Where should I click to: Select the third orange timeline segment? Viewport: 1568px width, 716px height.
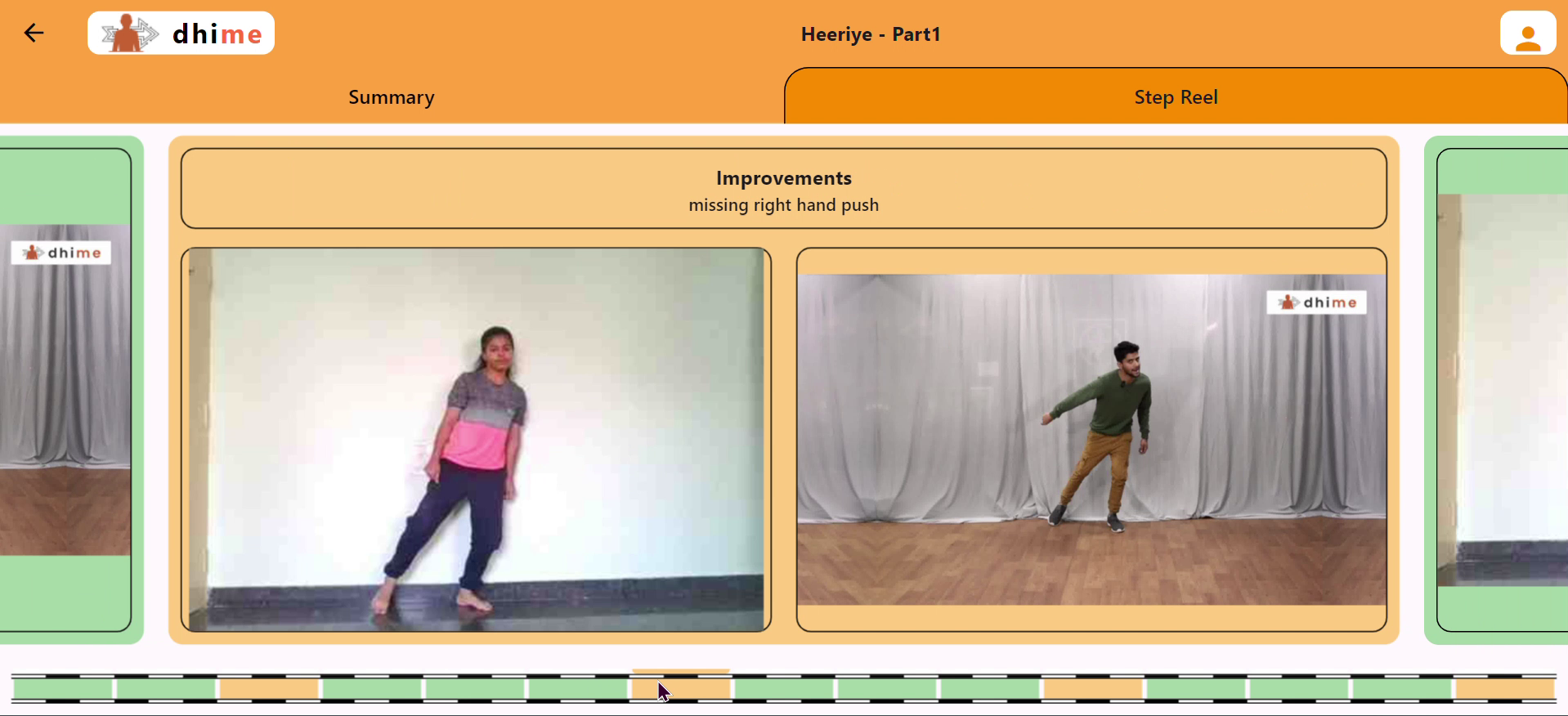1093,688
